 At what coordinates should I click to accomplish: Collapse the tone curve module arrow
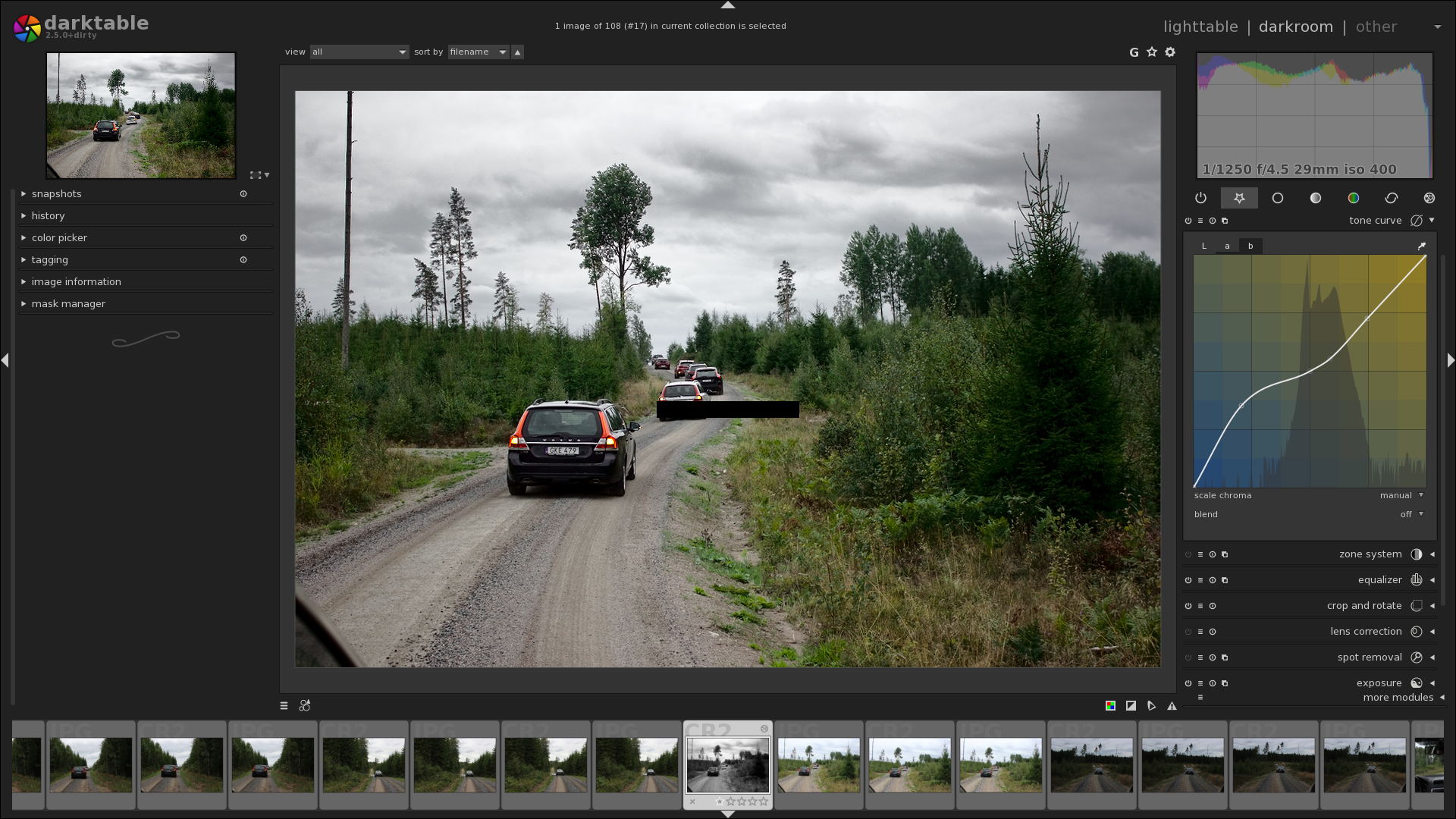click(x=1432, y=221)
